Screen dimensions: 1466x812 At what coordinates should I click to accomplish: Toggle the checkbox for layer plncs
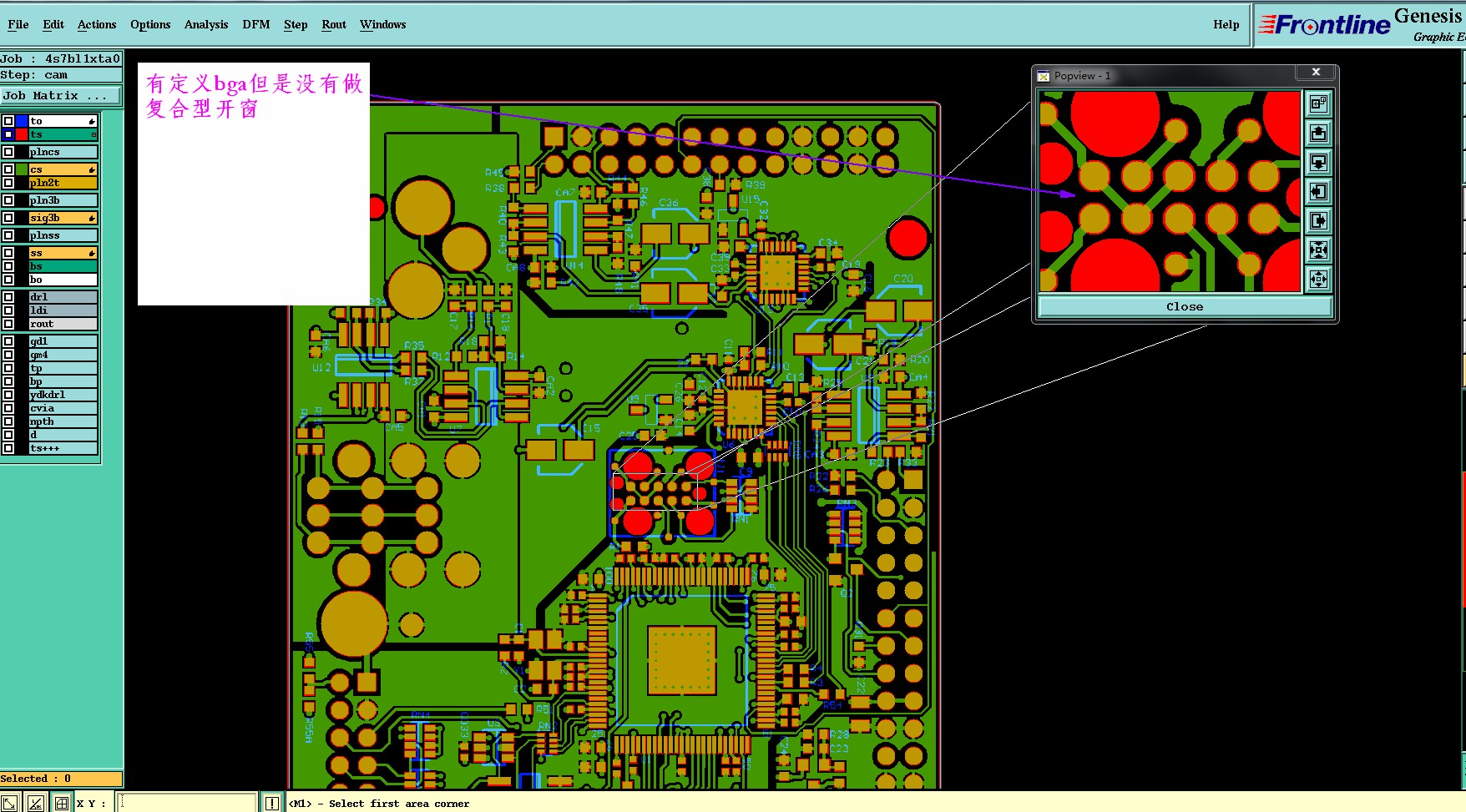(x=8, y=152)
